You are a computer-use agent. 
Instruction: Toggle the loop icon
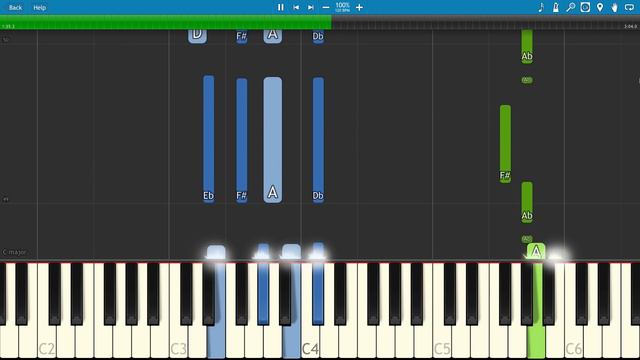[629, 7]
